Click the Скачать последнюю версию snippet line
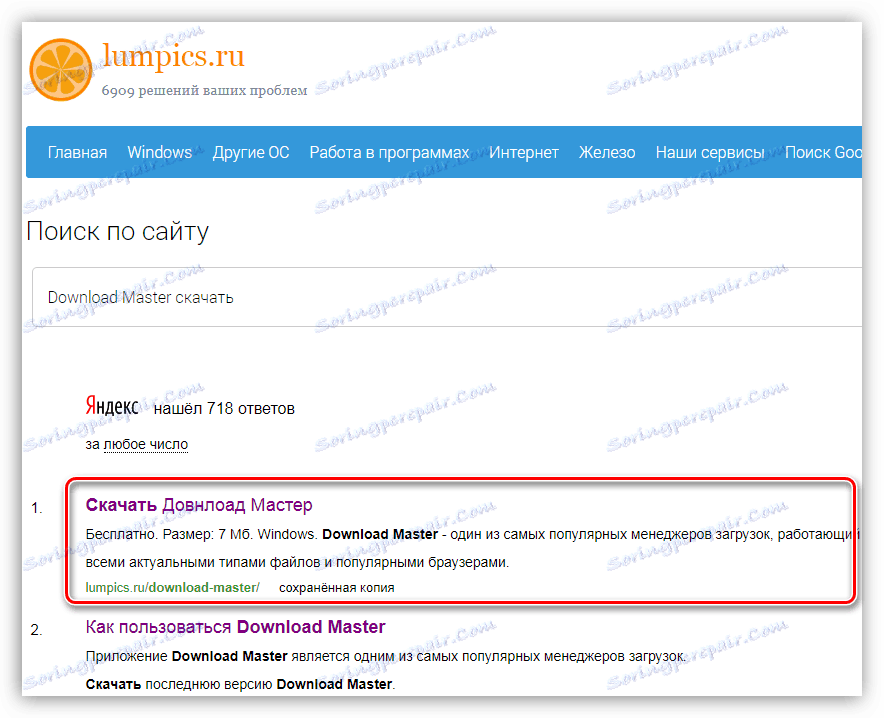884x718 pixels. tap(241, 684)
